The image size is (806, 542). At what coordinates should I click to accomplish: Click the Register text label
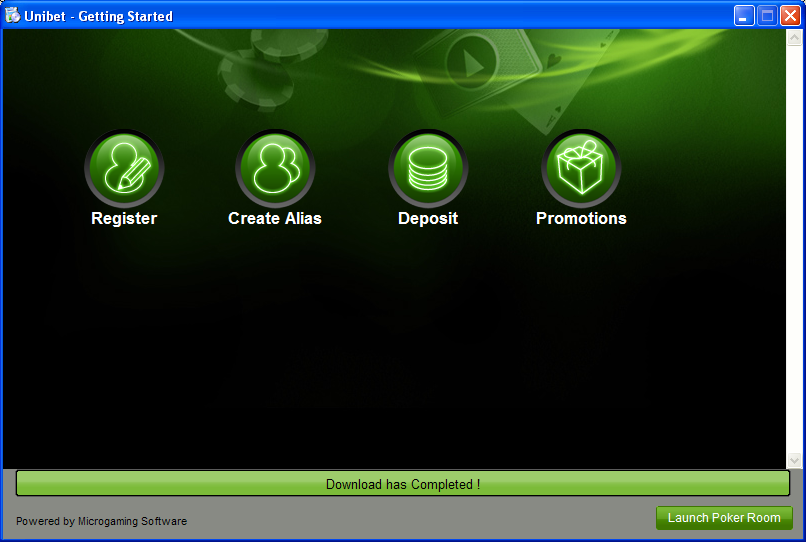pos(124,219)
